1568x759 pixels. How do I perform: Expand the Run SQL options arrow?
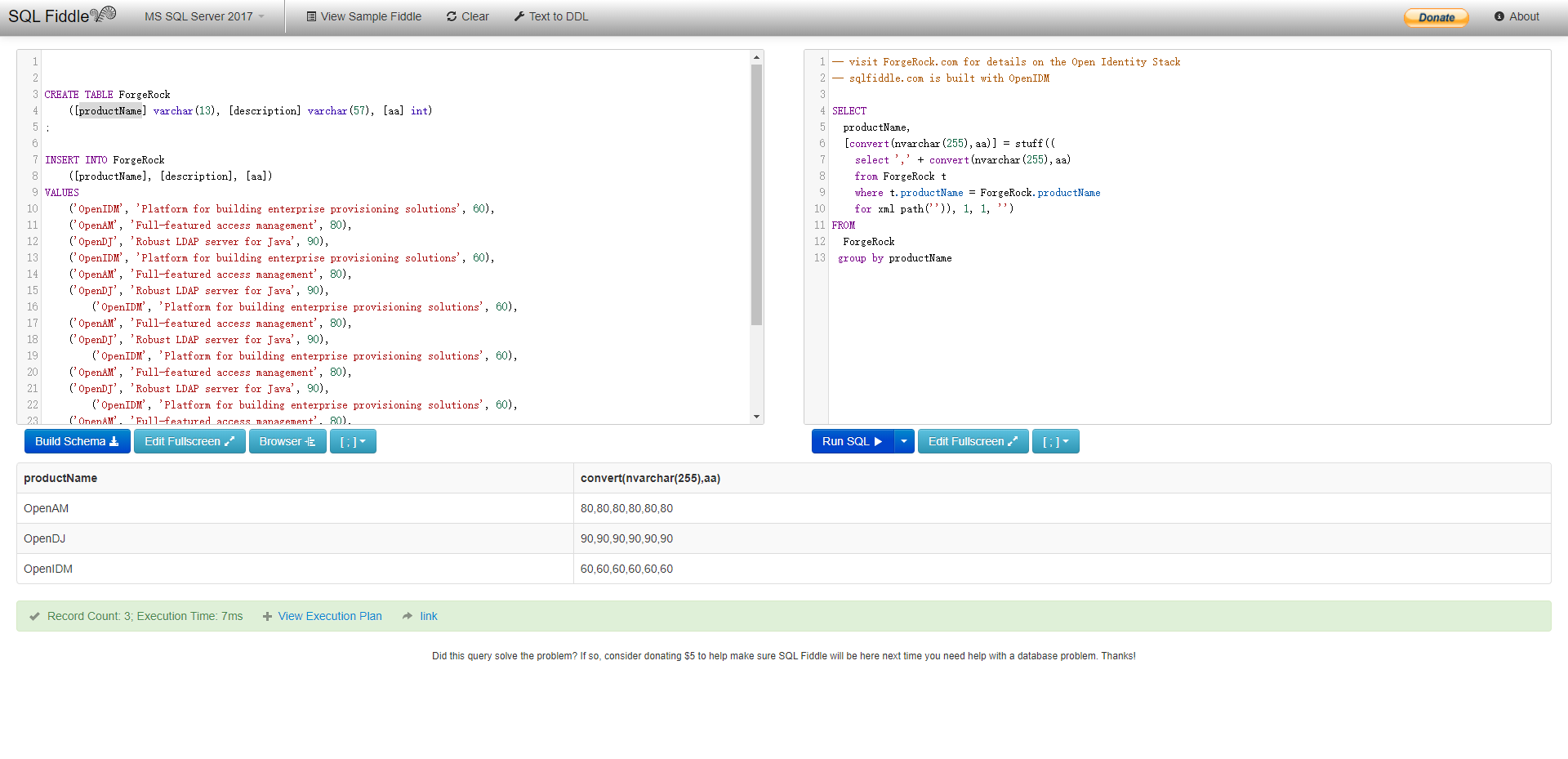pos(904,441)
